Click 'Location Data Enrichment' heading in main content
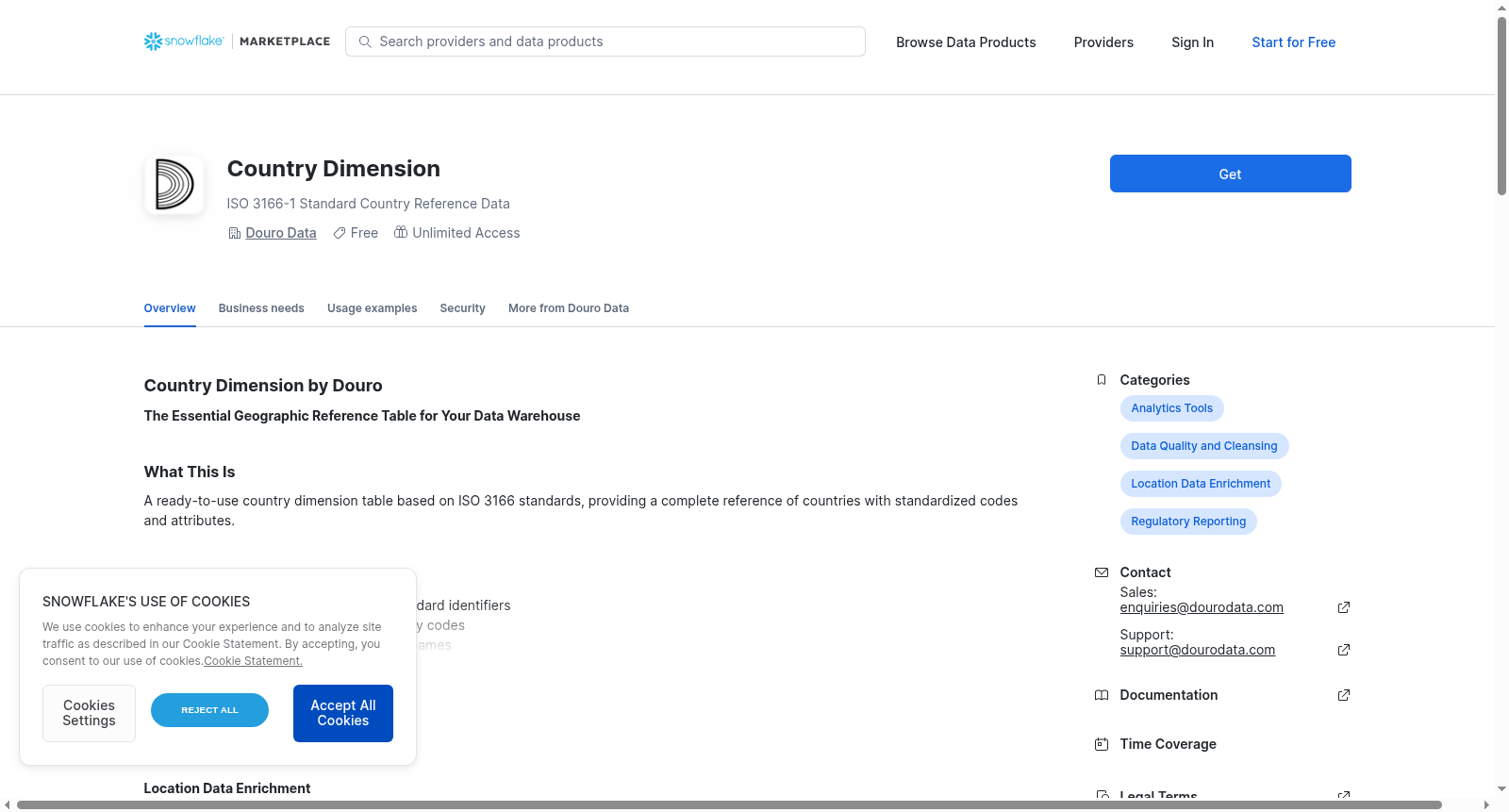Viewport: 1509px width, 812px height. [227, 788]
